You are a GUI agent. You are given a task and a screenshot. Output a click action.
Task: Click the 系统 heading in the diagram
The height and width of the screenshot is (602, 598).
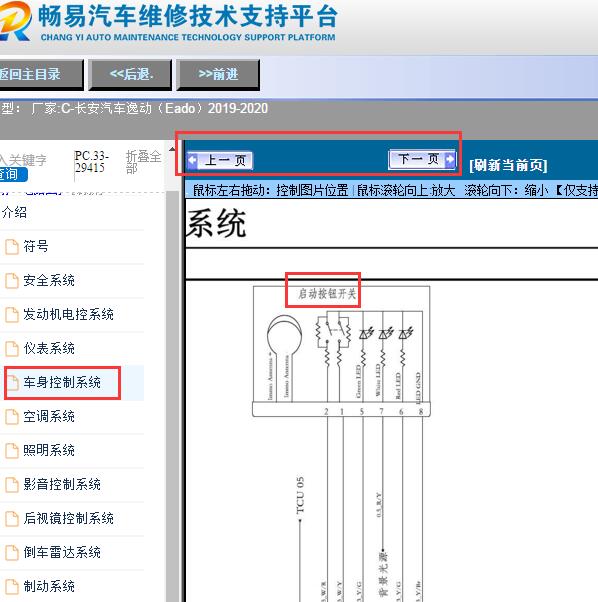tap(216, 224)
